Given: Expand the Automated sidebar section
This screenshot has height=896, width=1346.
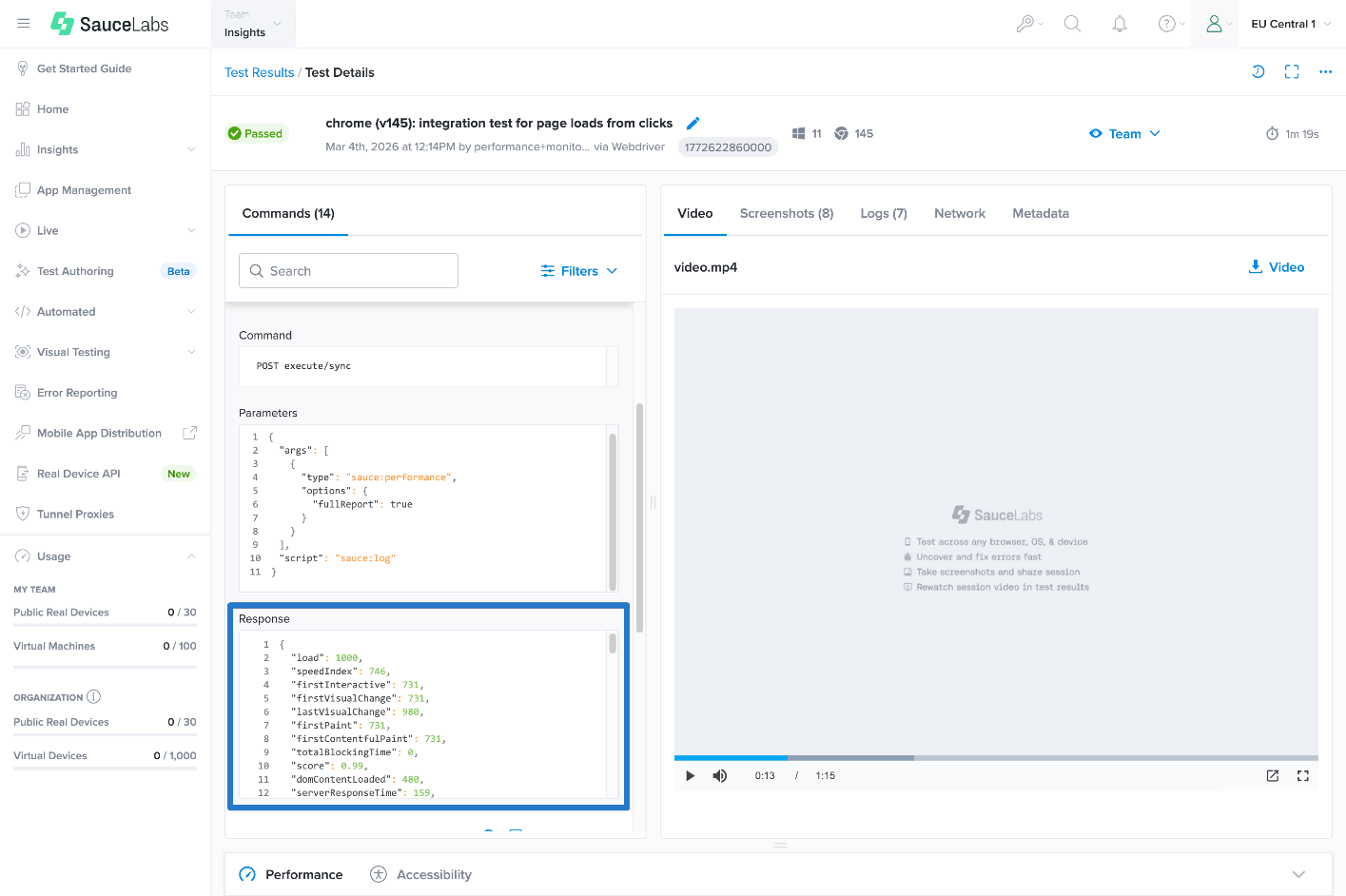Looking at the screenshot, I should [105, 311].
